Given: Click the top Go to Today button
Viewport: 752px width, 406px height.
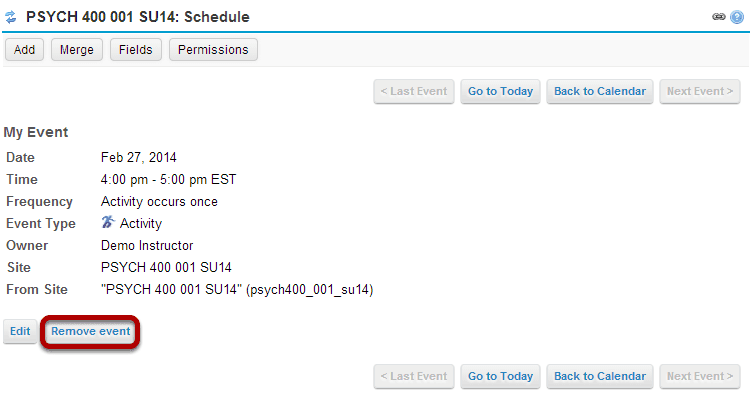Looking at the screenshot, I should click(500, 92).
